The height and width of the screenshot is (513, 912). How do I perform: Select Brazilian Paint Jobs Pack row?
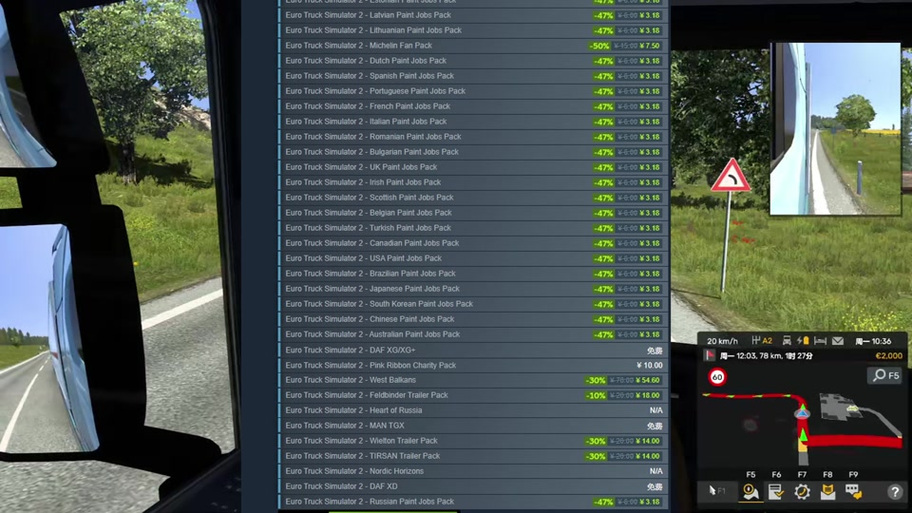[473, 273]
